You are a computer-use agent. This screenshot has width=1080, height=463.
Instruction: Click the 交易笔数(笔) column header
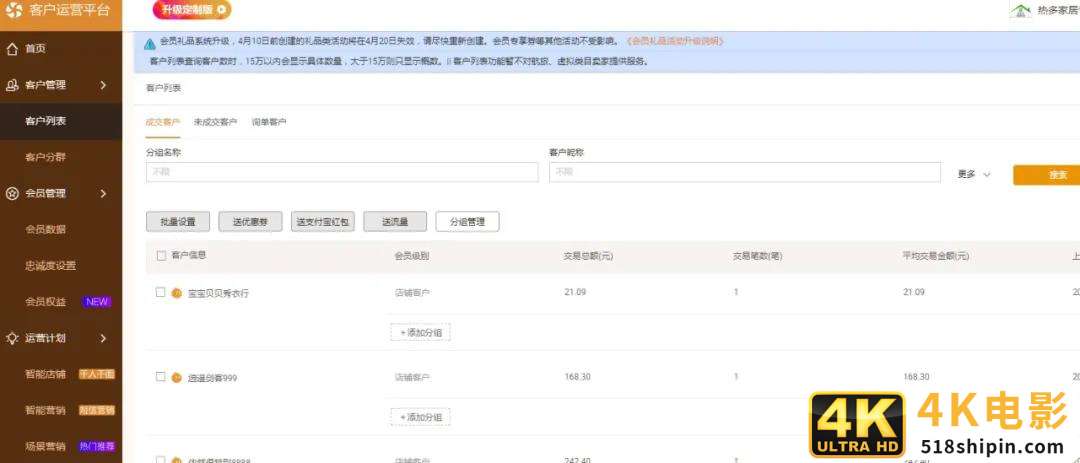tap(758, 256)
